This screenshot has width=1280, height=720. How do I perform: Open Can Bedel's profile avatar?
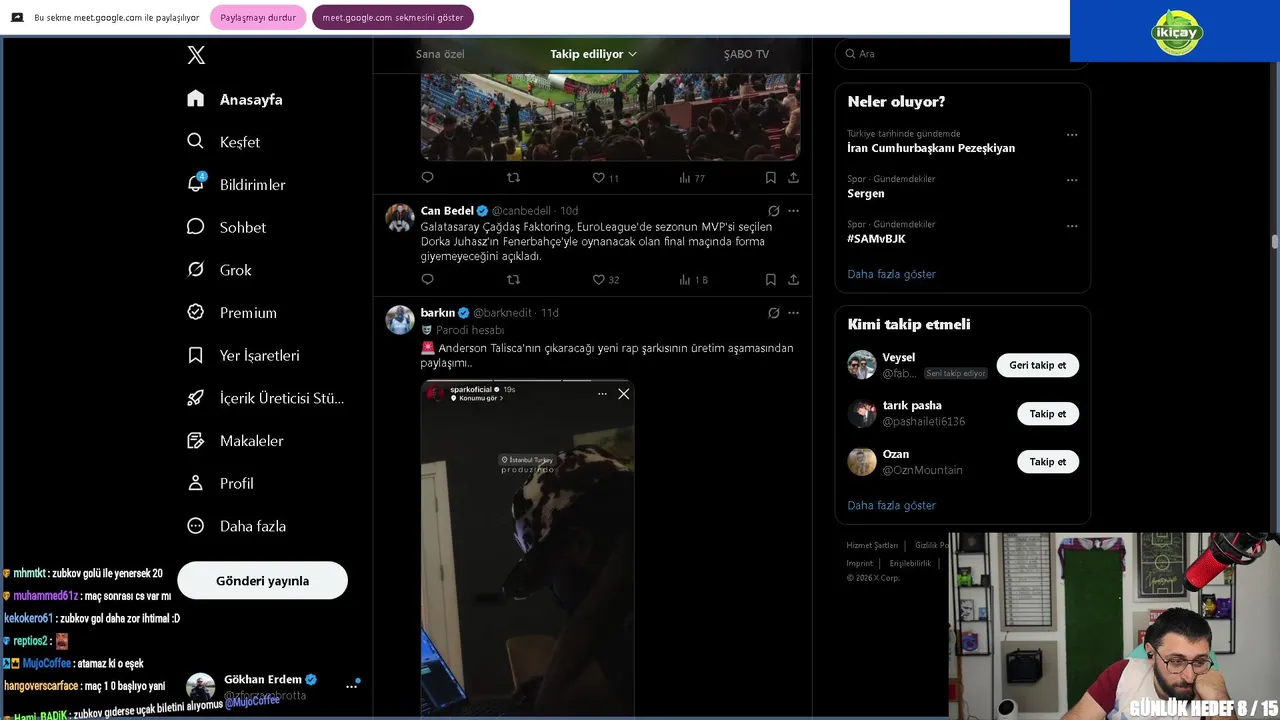click(400, 218)
